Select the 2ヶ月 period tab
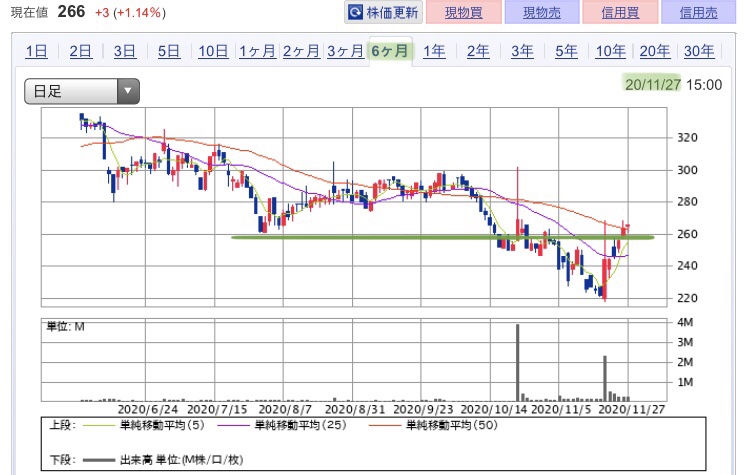This screenshot has width=749, height=475. [x=301, y=51]
